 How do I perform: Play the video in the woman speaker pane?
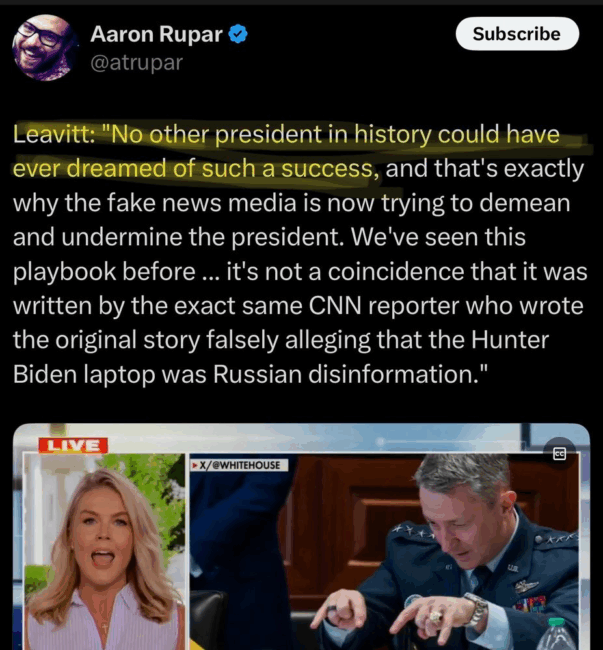(x=104, y=551)
